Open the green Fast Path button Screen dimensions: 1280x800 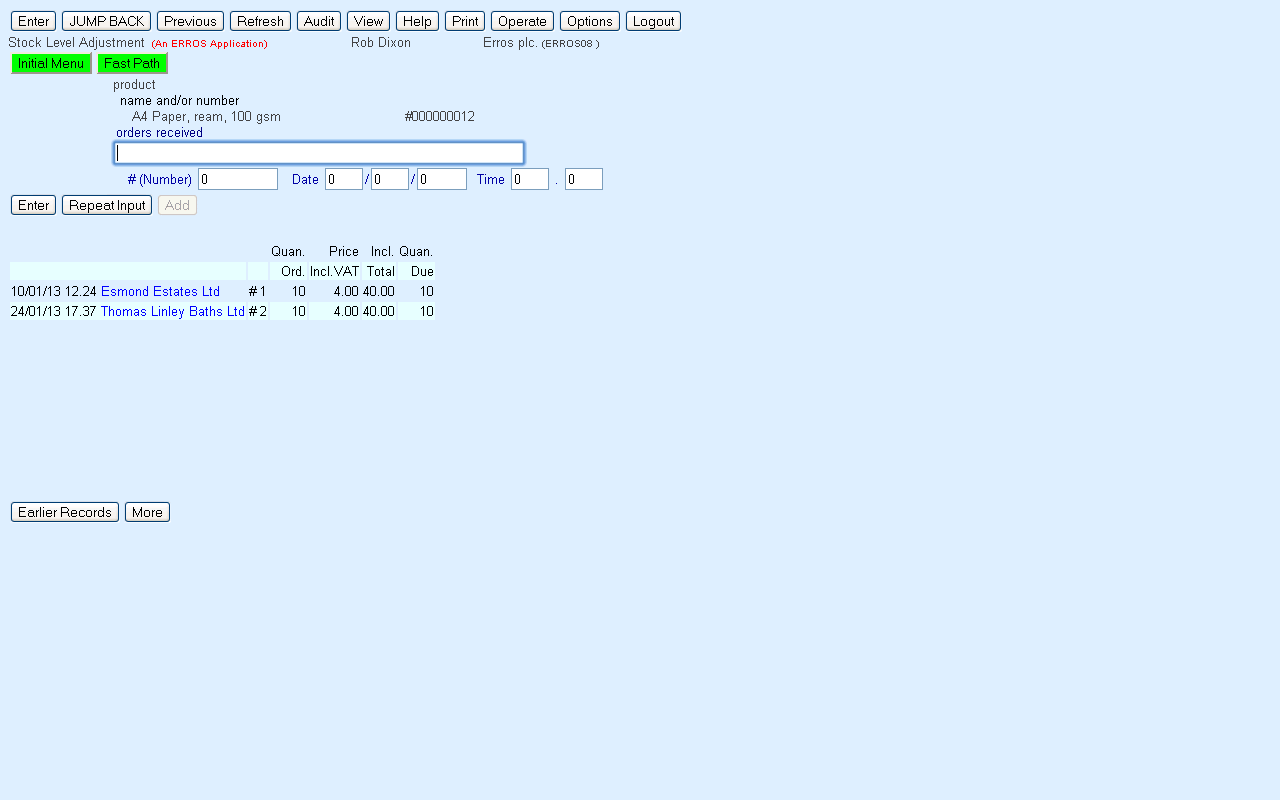point(132,63)
